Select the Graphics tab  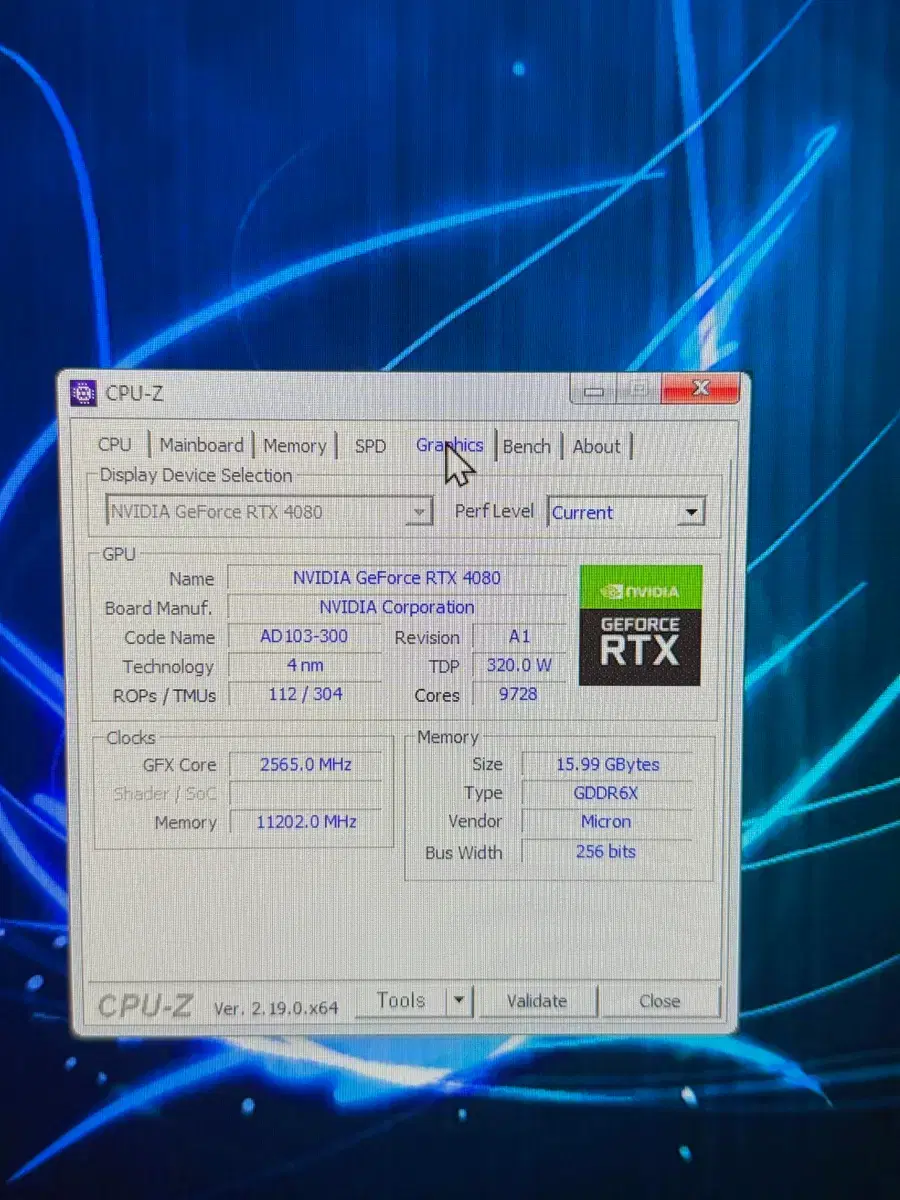pos(450,446)
